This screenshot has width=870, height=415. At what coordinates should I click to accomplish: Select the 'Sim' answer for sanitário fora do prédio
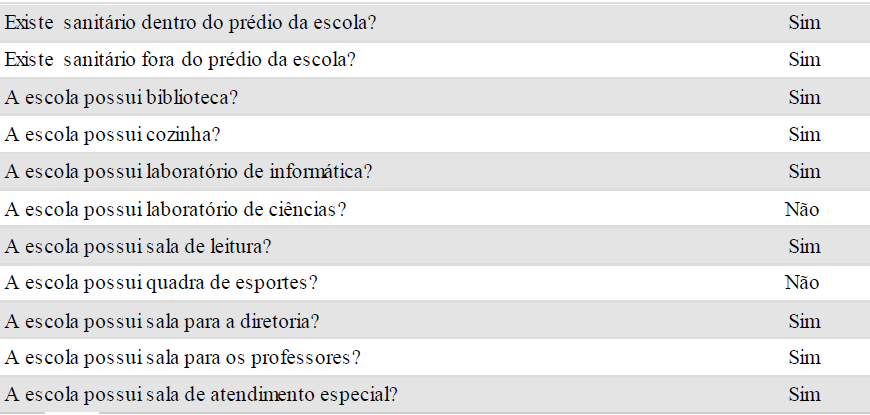(804, 59)
